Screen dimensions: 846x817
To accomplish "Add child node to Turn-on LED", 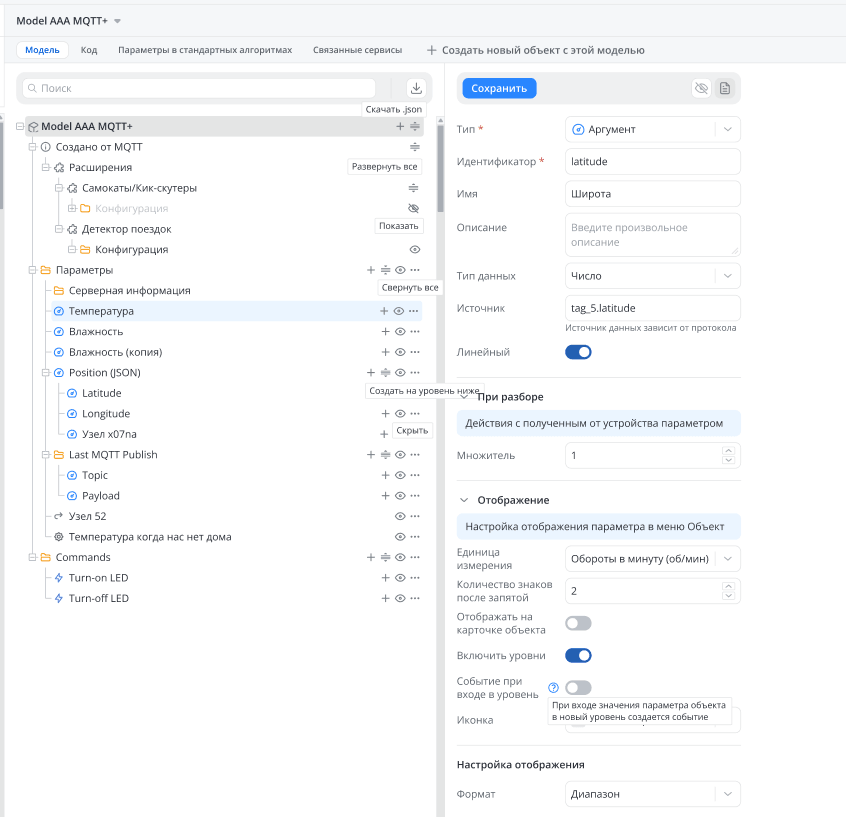I will pos(385,578).
